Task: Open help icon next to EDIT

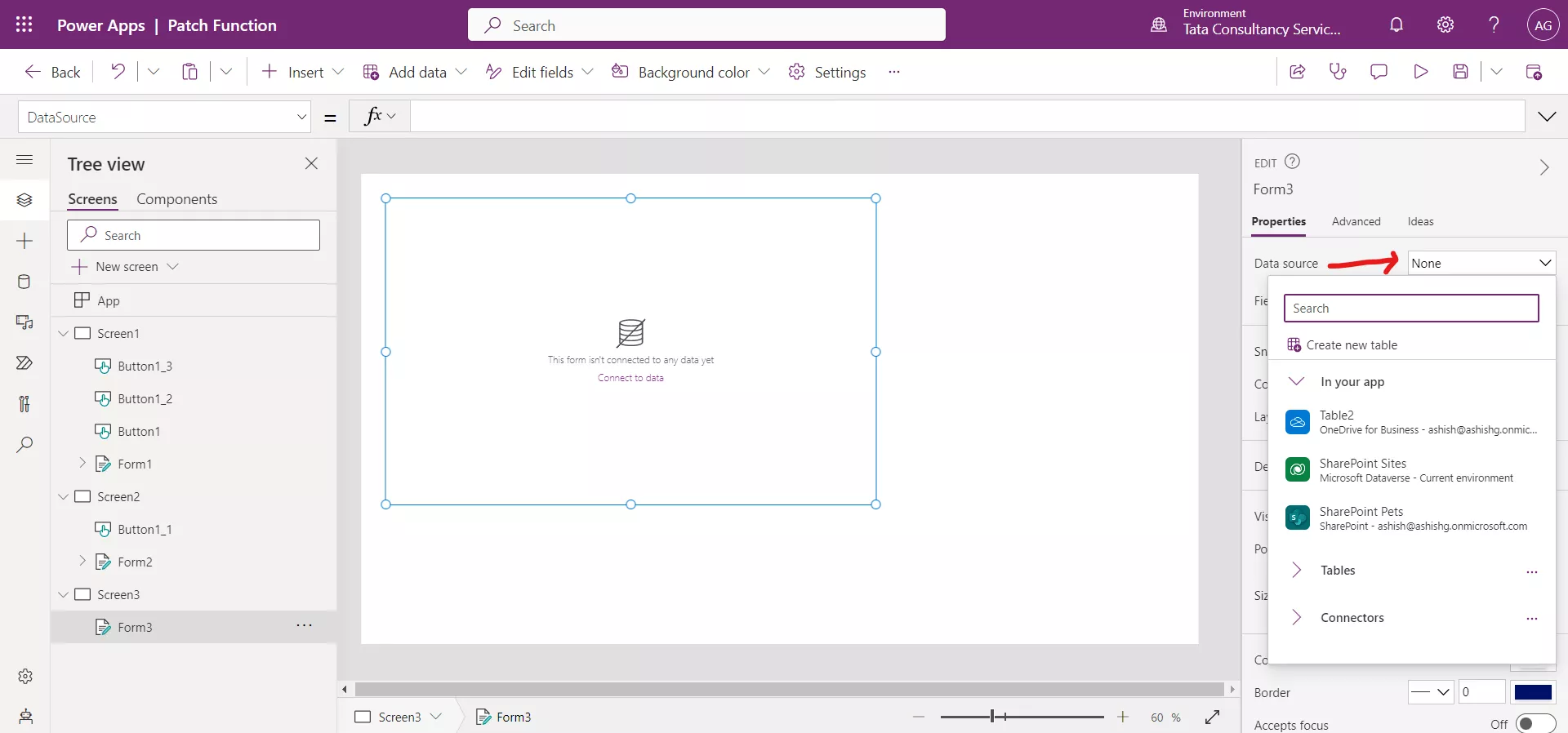Action: pyautogui.click(x=1292, y=162)
